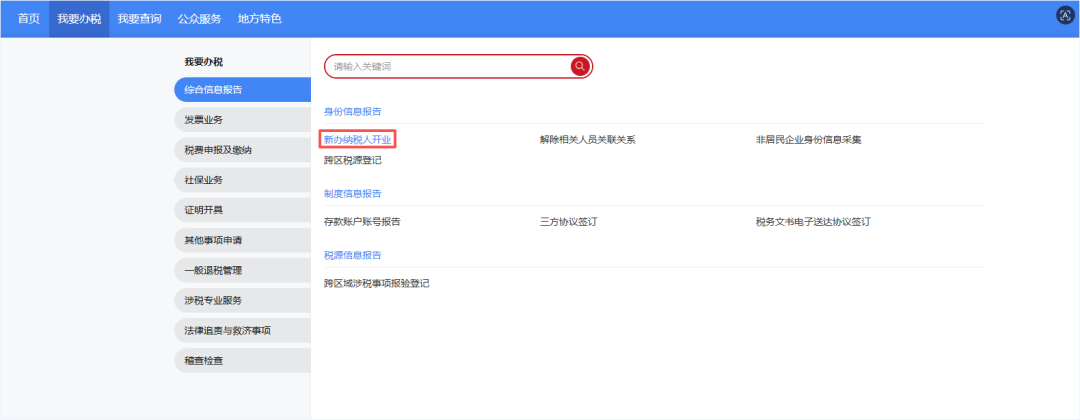Open 社保业务 sidebar entry
Screen dimensions: 1080x420
[x=242, y=180]
